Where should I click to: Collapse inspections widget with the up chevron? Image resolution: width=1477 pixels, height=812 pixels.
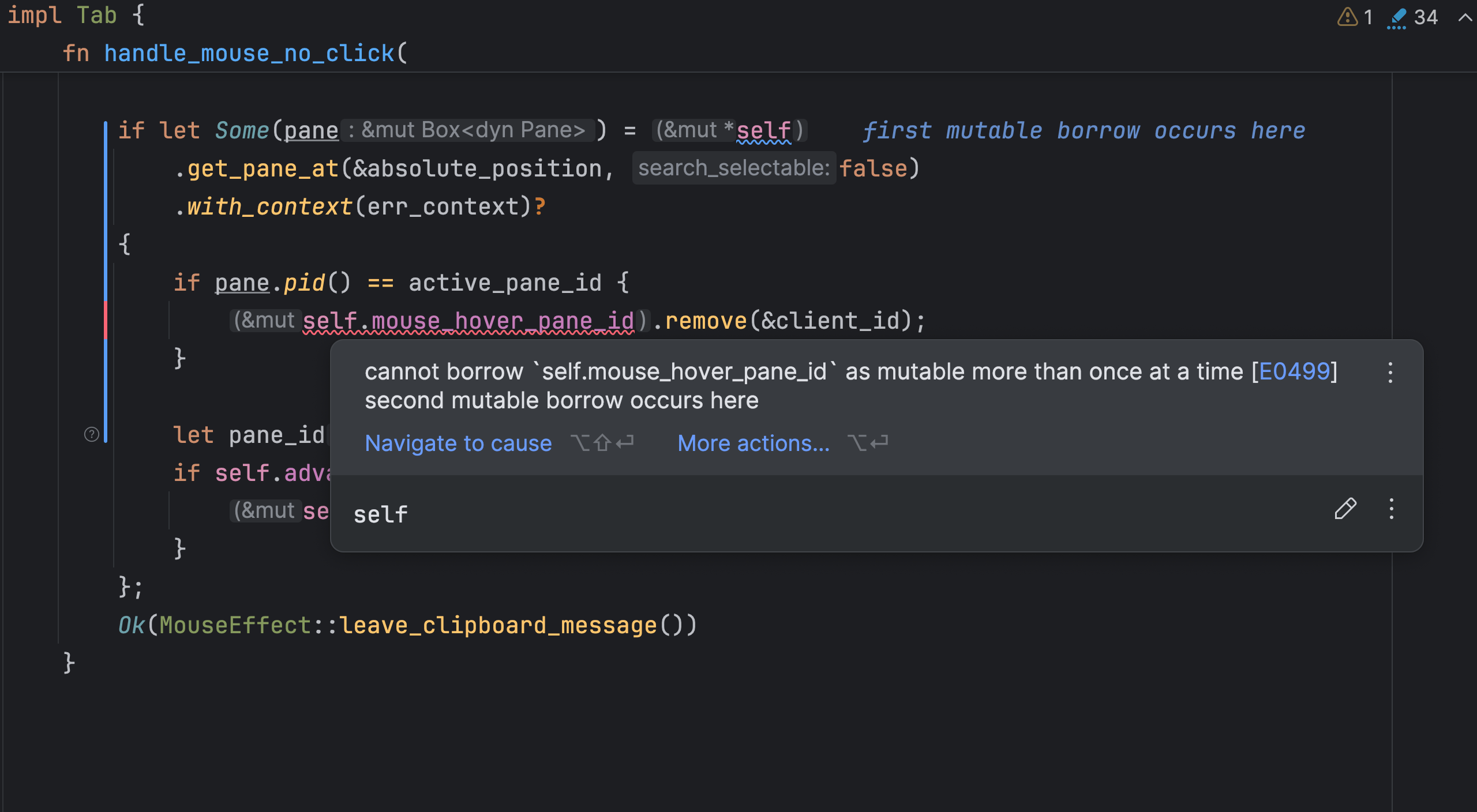pyautogui.click(x=1464, y=17)
